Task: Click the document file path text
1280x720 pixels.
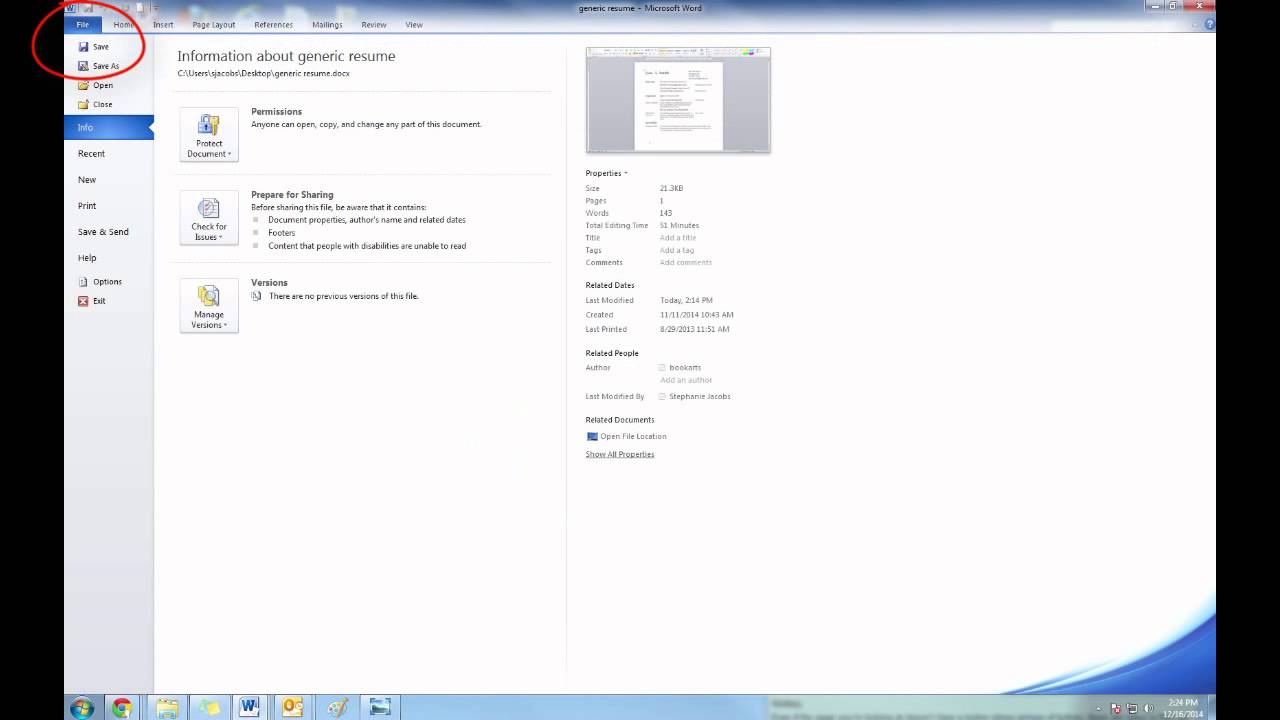Action: pyautogui.click(x=264, y=73)
